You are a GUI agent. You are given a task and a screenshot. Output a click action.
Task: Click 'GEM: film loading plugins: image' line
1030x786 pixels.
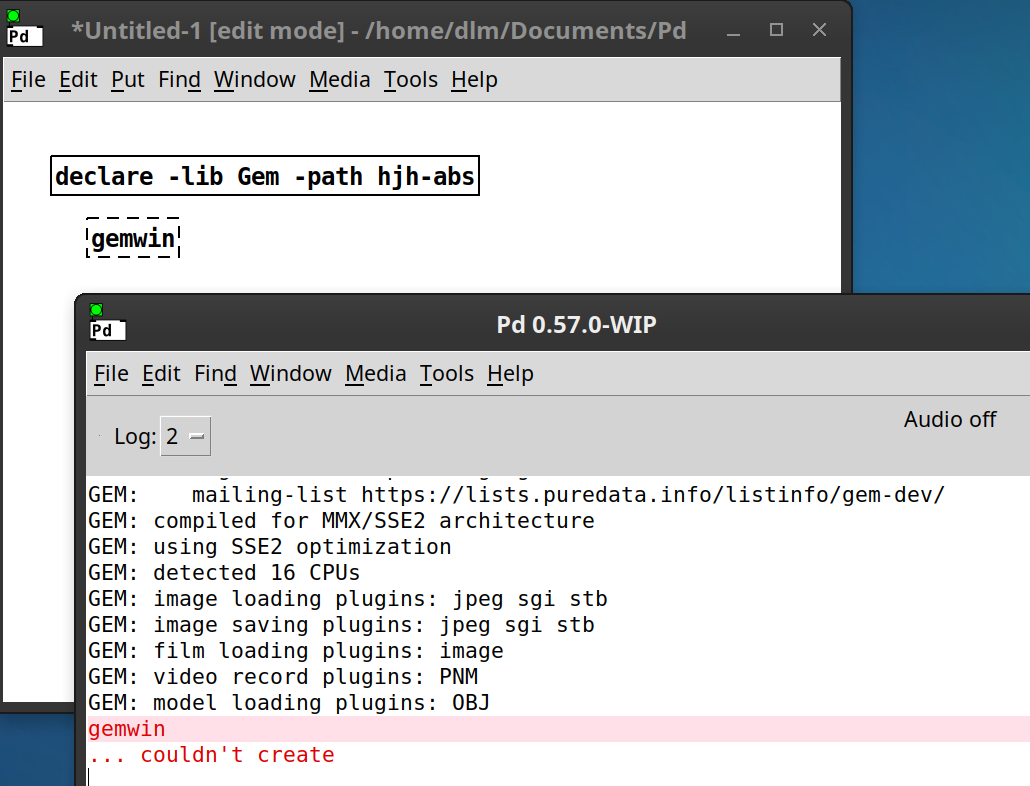tap(296, 651)
